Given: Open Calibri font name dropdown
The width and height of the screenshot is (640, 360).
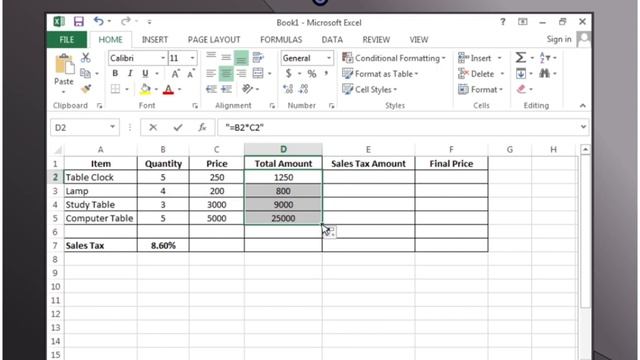Looking at the screenshot, I should 163,58.
